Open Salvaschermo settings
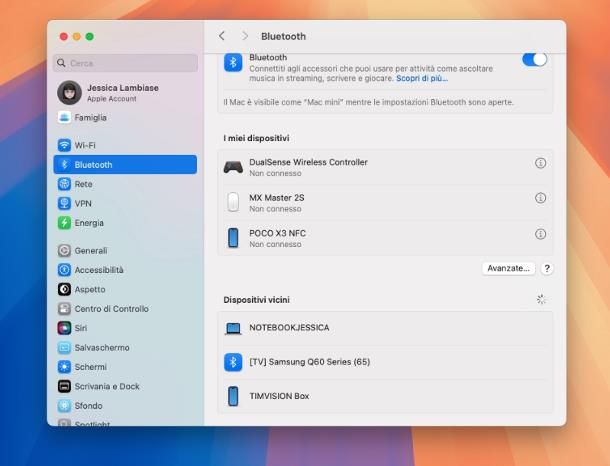Image resolution: width=610 pixels, height=466 pixels. [x=125, y=347]
